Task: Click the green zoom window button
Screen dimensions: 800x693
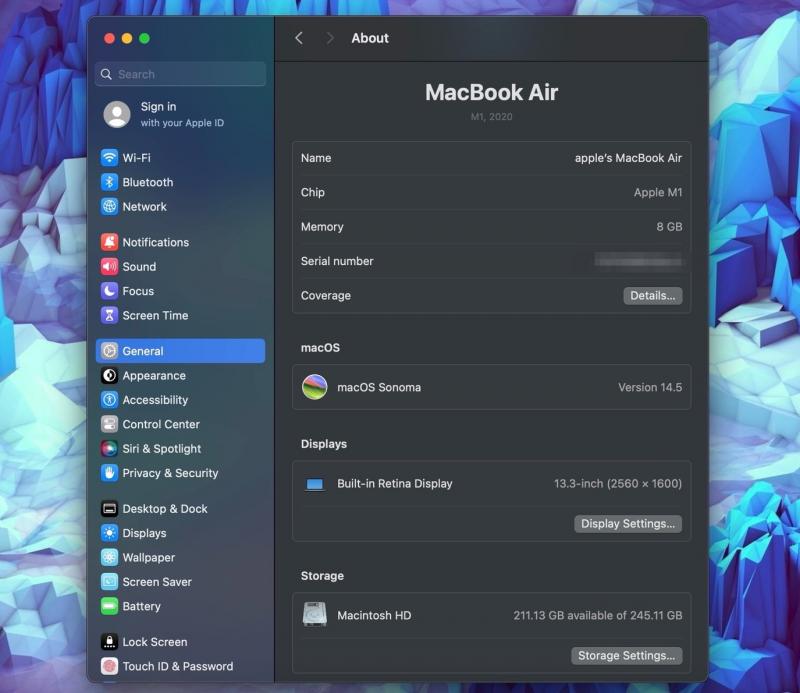Action: 144,38
